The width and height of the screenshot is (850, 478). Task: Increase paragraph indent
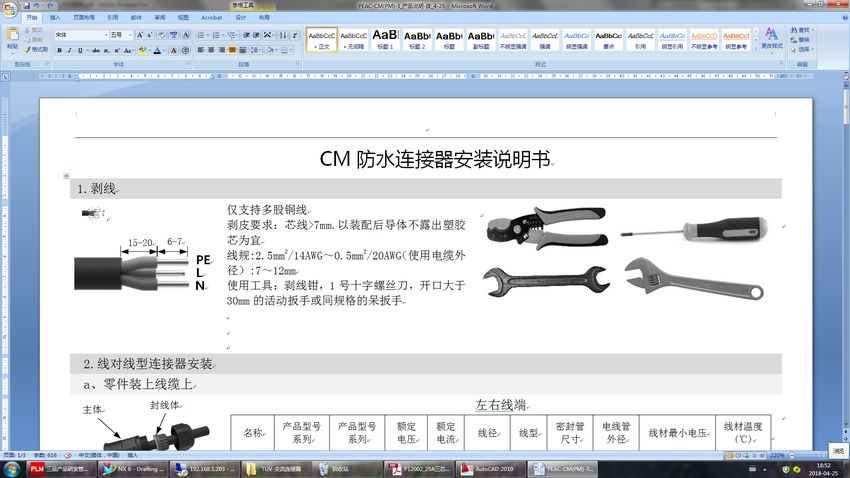tap(256, 35)
